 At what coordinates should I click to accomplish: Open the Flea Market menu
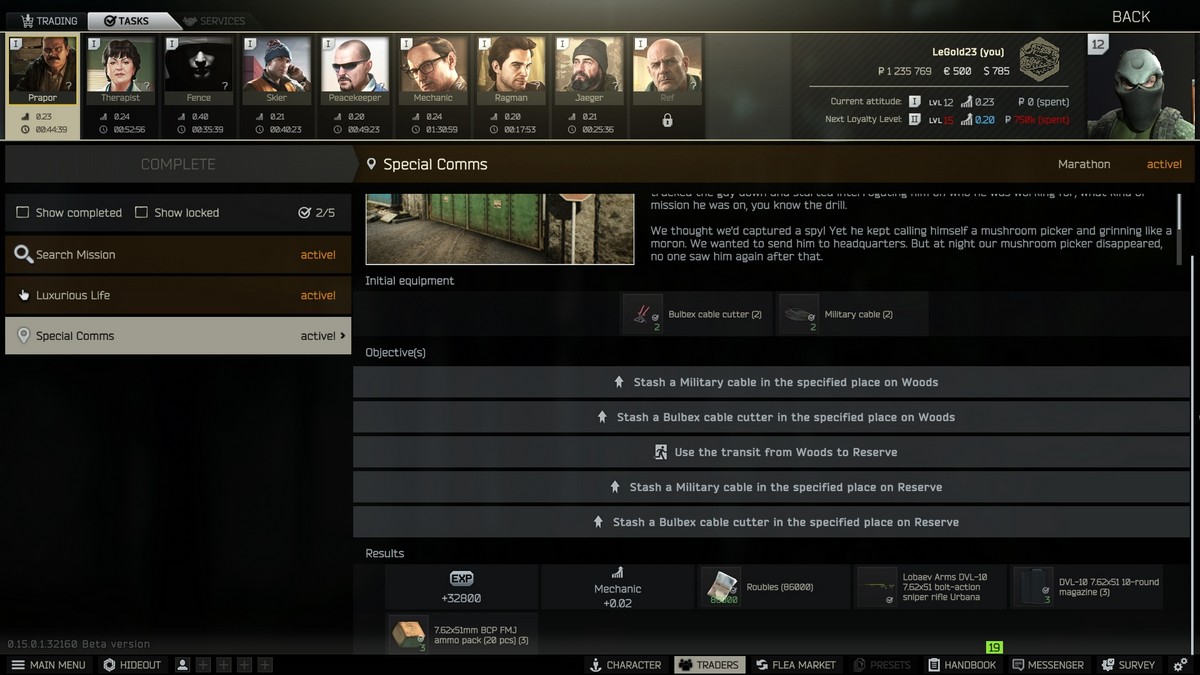pyautogui.click(x=794, y=665)
